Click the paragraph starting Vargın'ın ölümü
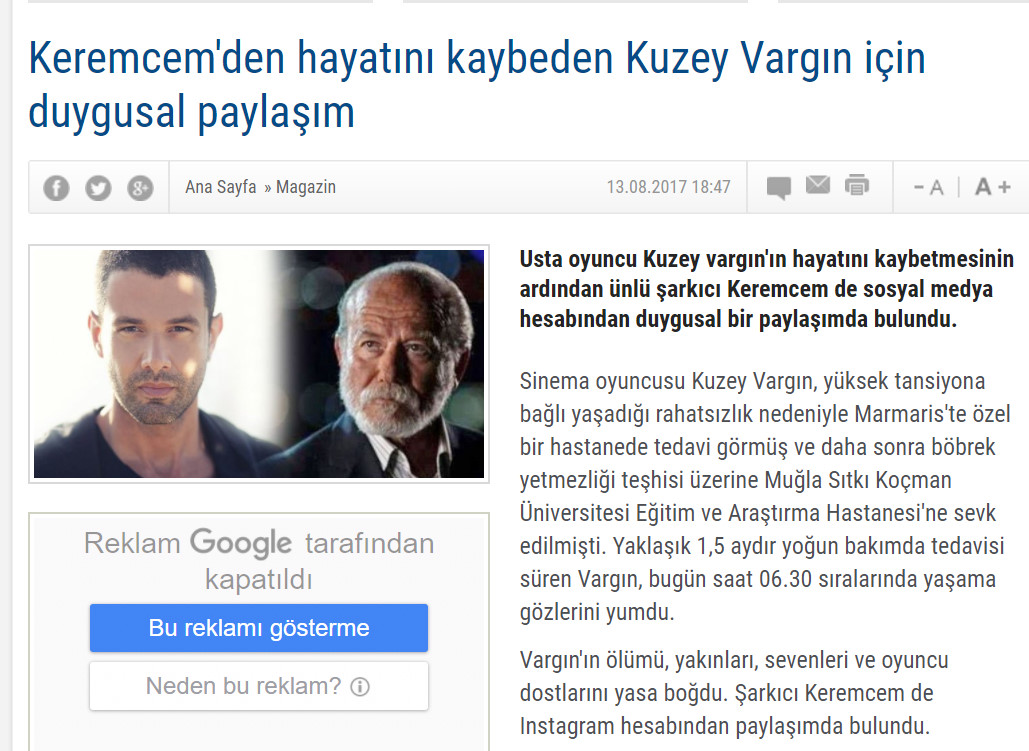Image resolution: width=1029 pixels, height=751 pixels. click(734, 693)
